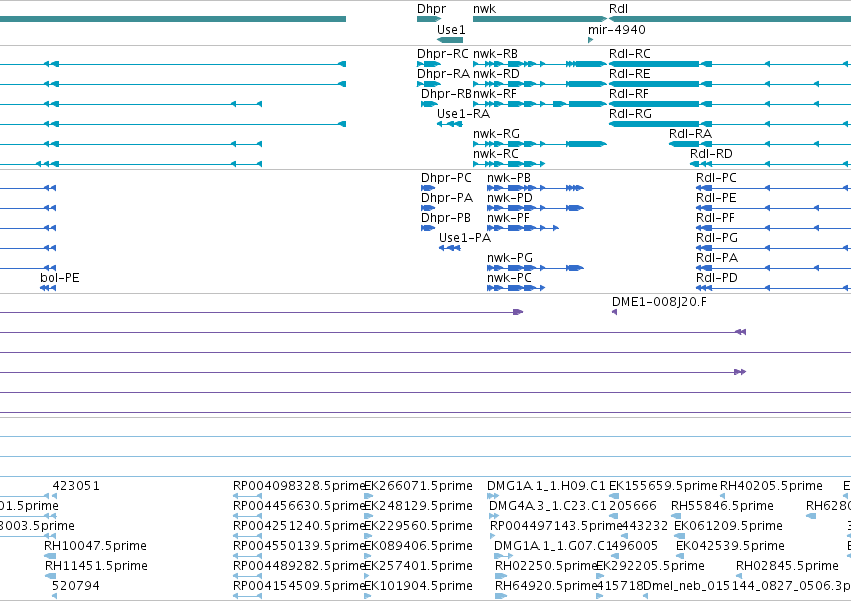The width and height of the screenshot is (851, 601).
Task: Click protein Rdl-PA
Action: 773,268
